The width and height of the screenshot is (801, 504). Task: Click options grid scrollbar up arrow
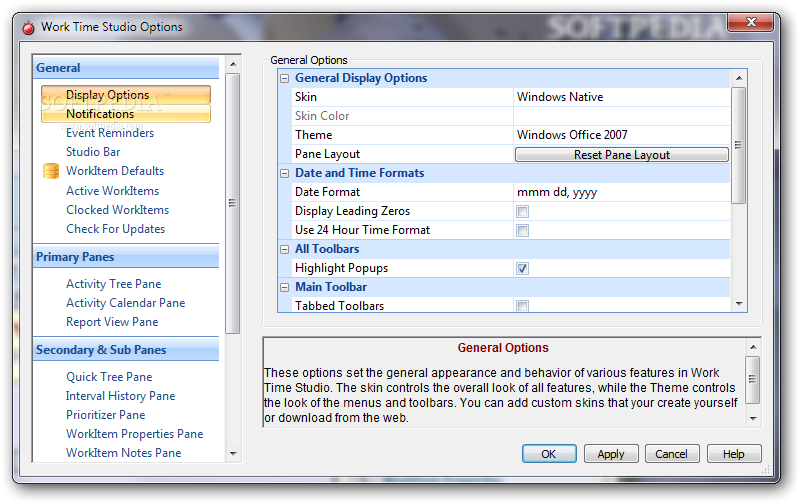(739, 78)
